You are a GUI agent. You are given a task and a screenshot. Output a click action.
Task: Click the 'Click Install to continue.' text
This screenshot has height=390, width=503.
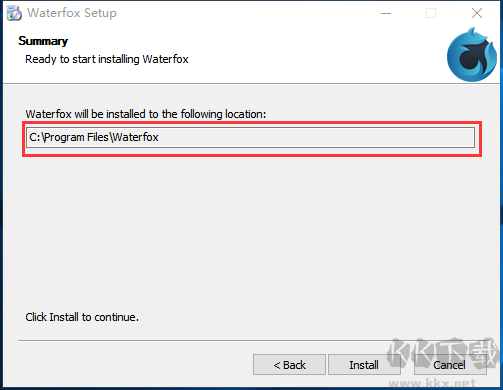[x=82, y=317]
